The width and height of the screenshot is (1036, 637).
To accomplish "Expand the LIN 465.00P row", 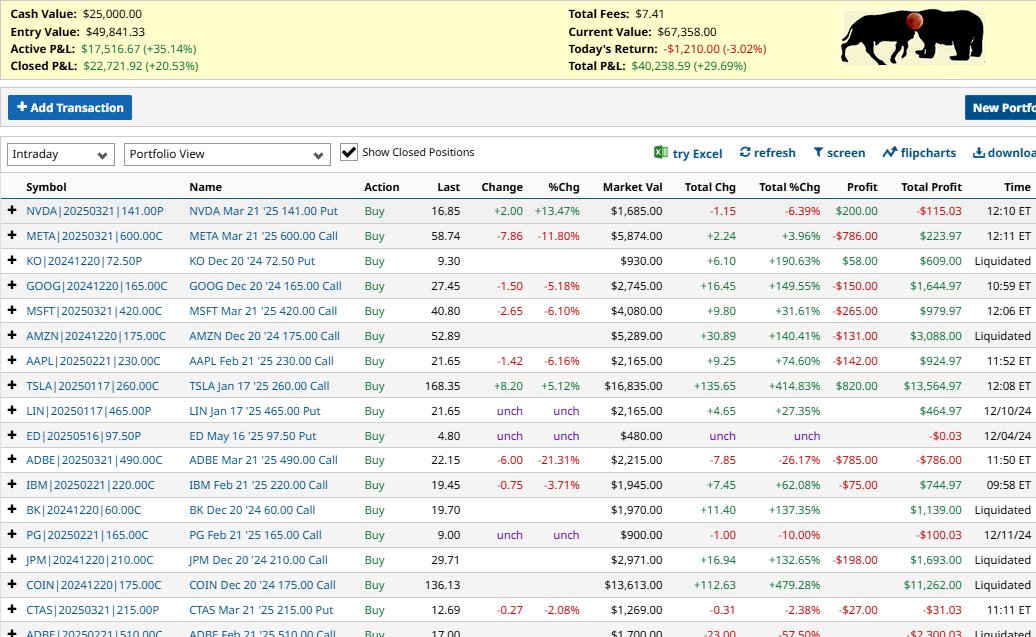I will click(12, 410).
